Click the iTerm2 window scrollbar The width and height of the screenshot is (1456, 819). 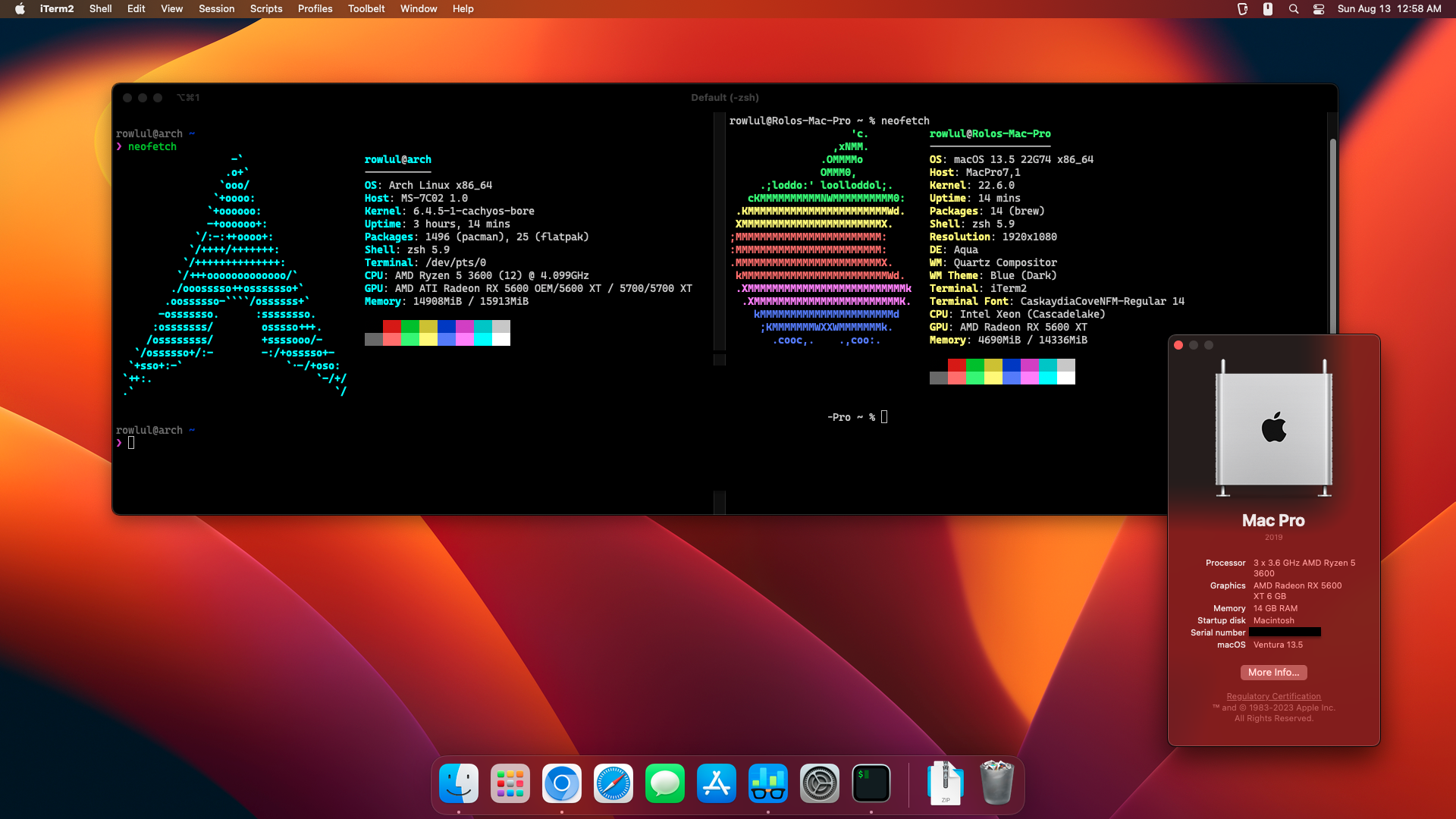[1332, 235]
